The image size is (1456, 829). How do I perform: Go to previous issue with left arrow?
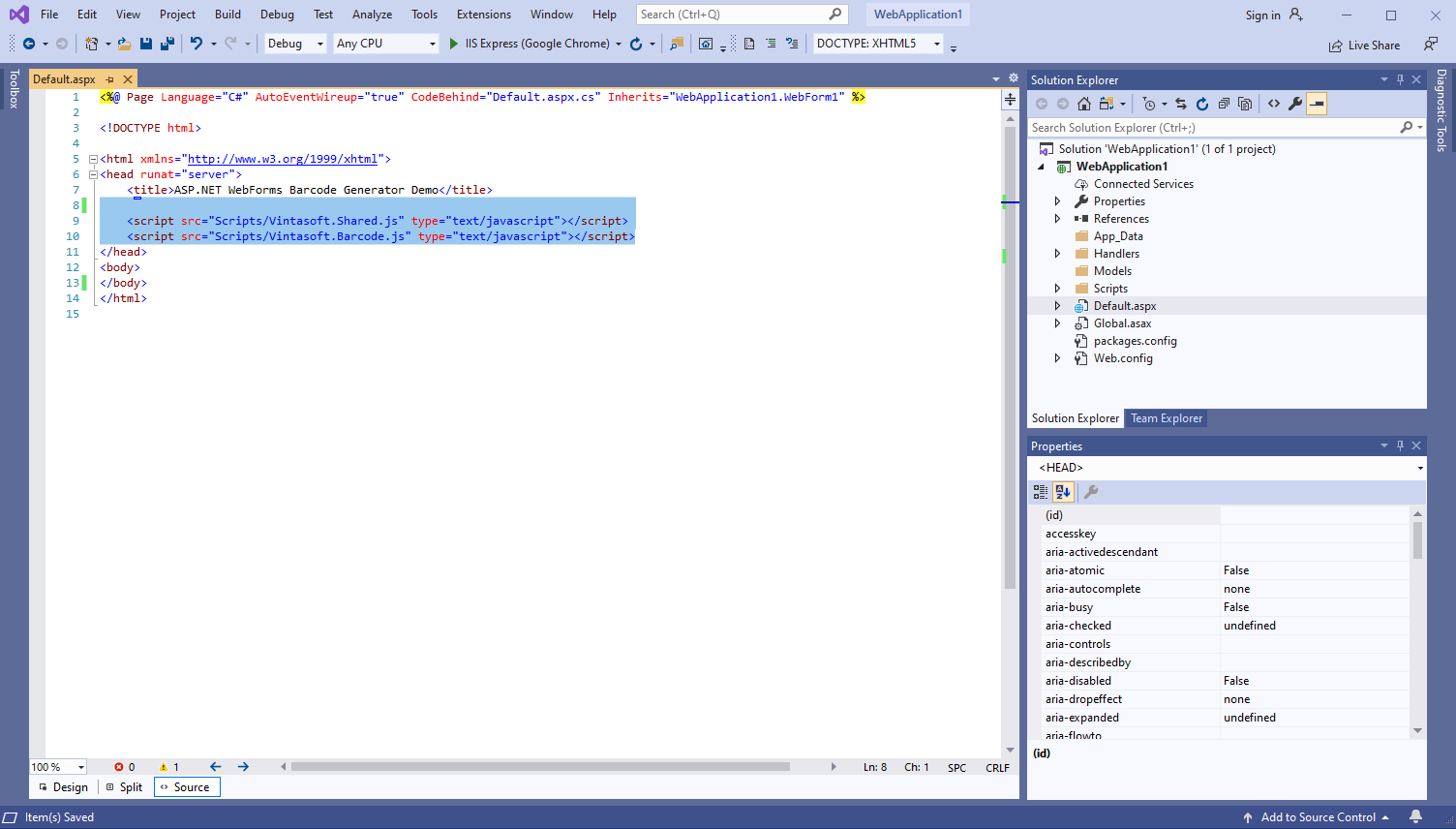[x=215, y=767]
